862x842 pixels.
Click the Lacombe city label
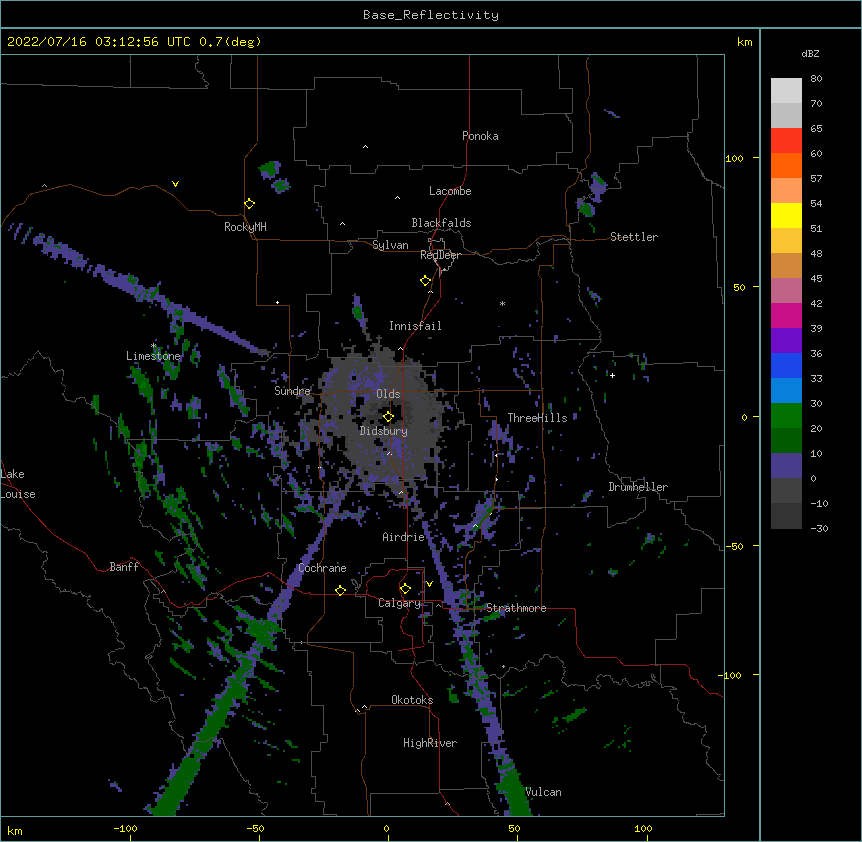click(450, 191)
